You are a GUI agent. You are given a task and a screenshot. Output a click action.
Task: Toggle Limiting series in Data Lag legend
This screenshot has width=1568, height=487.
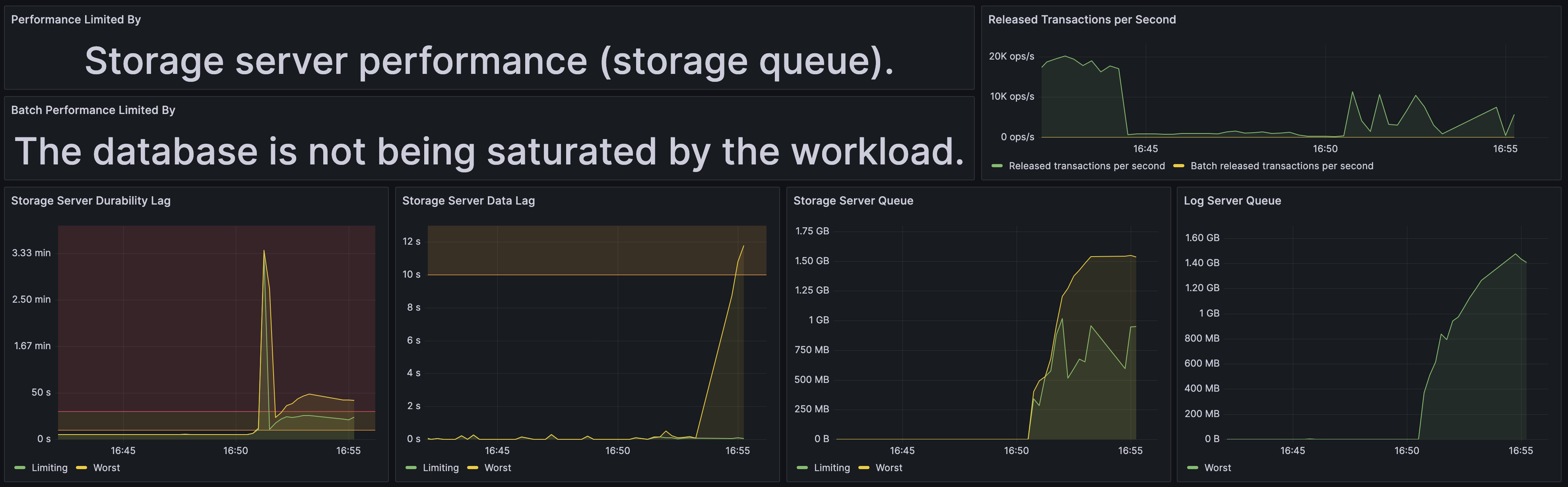[x=441, y=468]
